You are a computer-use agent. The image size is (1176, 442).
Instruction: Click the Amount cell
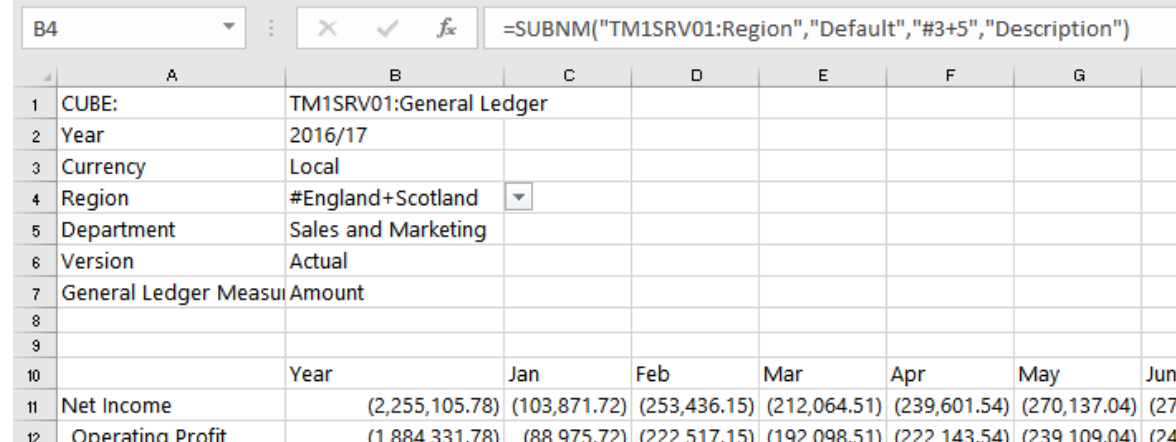pyautogui.click(x=394, y=293)
